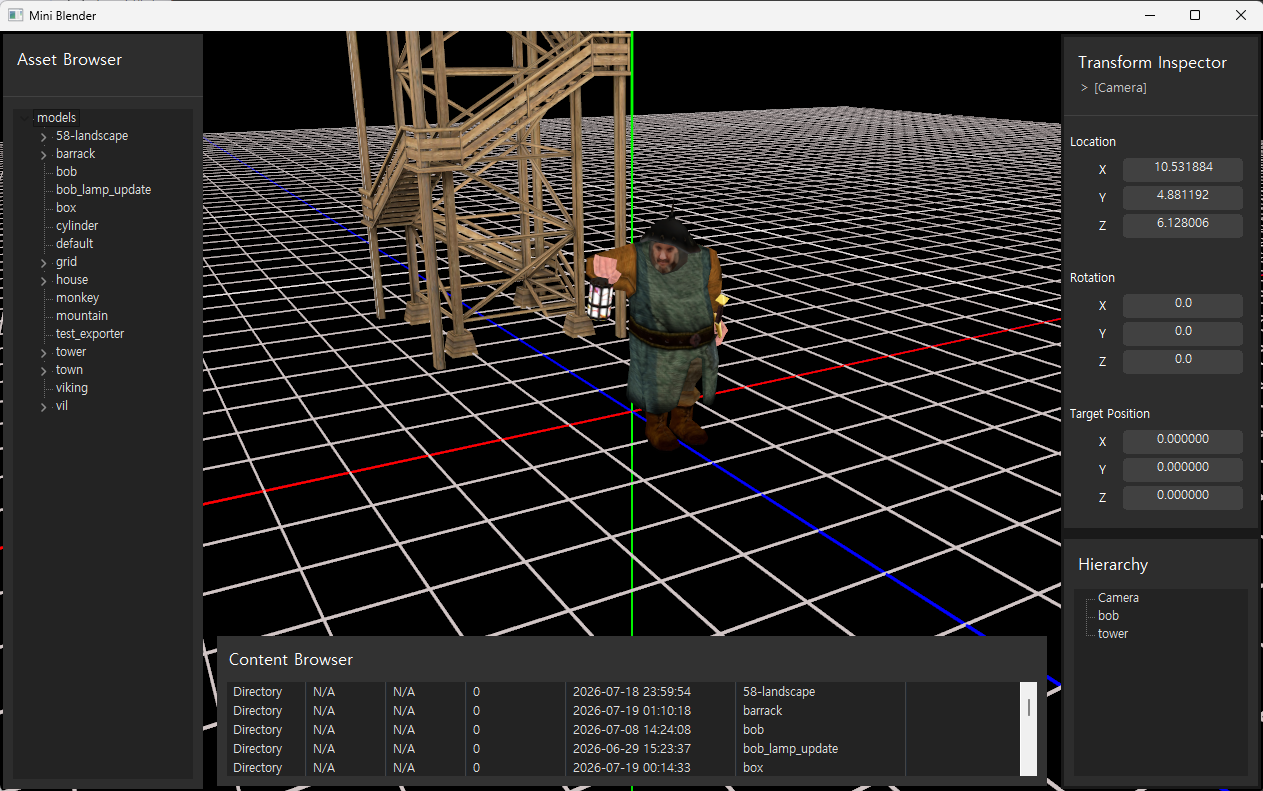Select the monkey asset

pyautogui.click(x=77, y=298)
